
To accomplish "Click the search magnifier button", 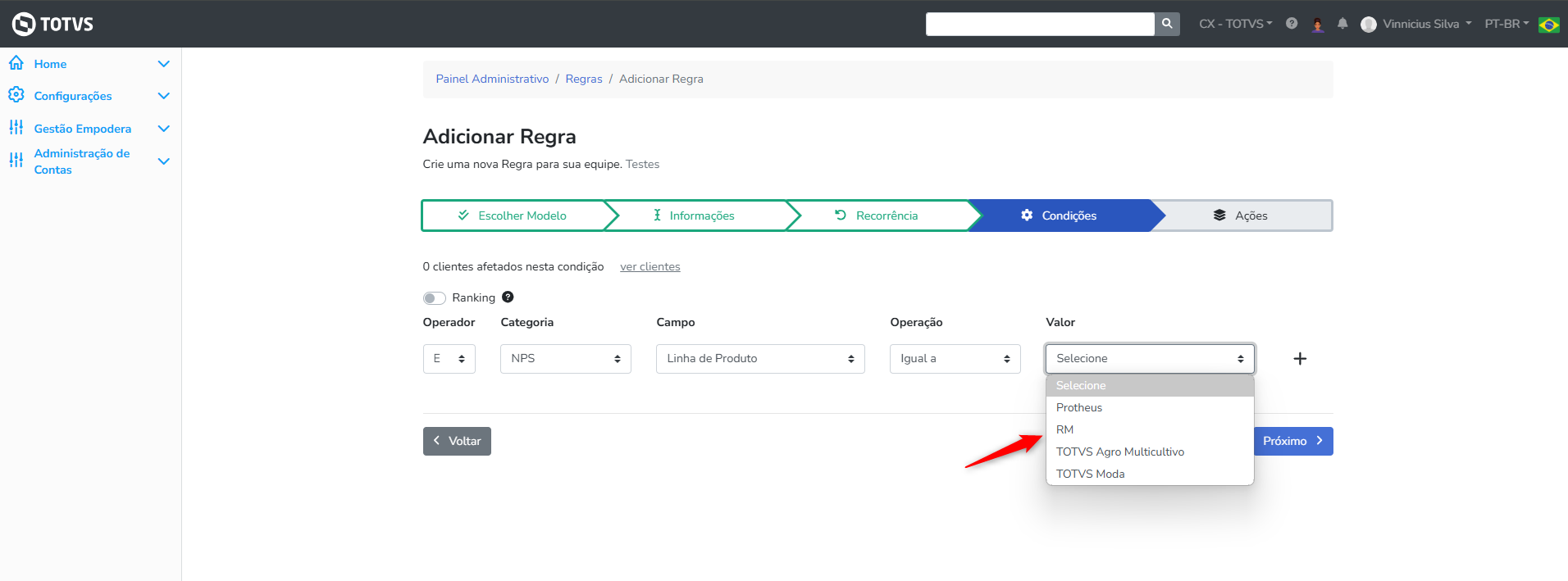I will pyautogui.click(x=1167, y=24).
